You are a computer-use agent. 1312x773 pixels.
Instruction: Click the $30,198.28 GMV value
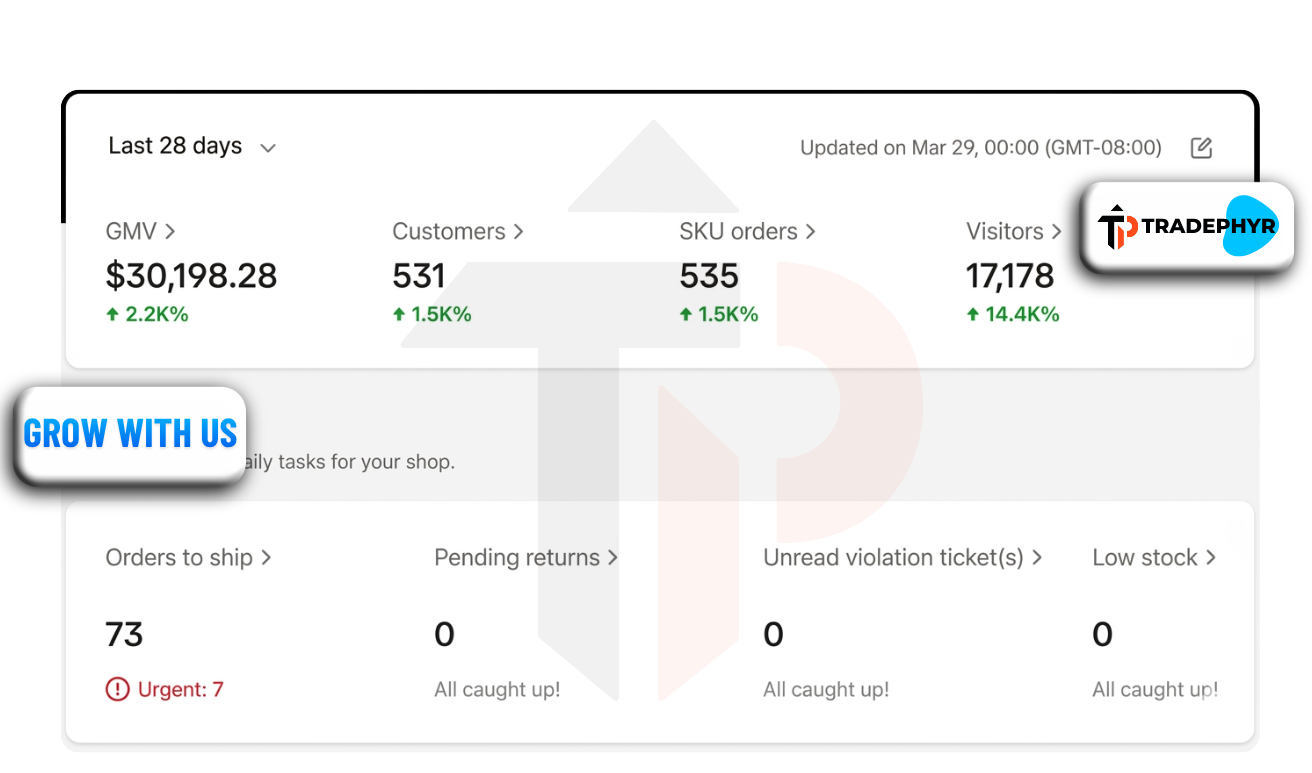[x=191, y=276]
